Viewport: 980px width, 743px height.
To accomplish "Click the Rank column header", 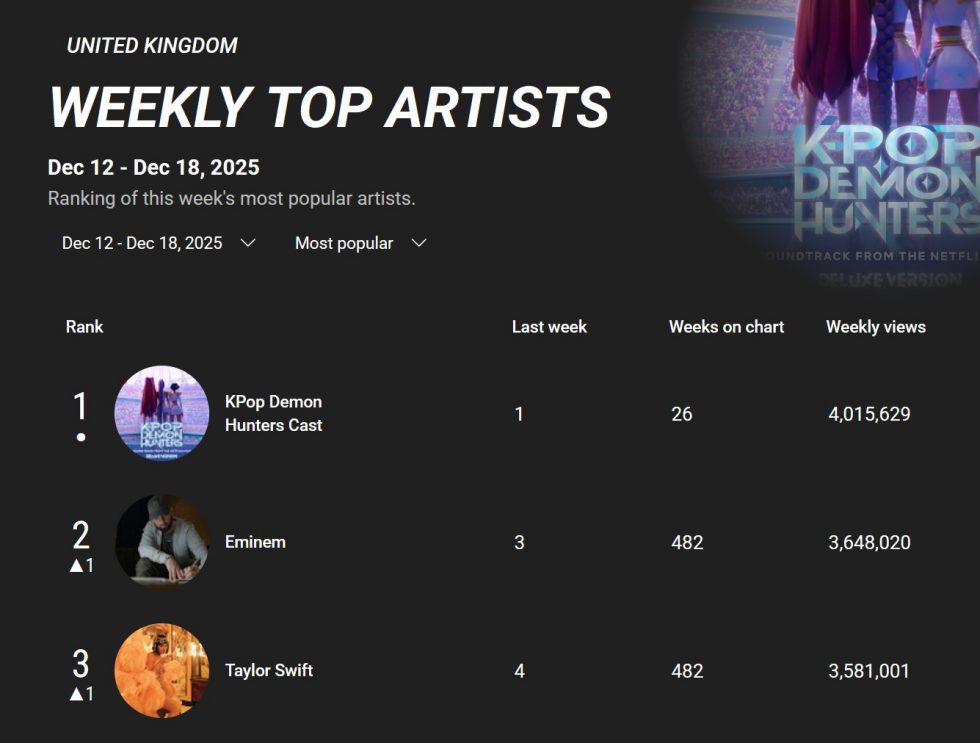I will pyautogui.click(x=85, y=327).
